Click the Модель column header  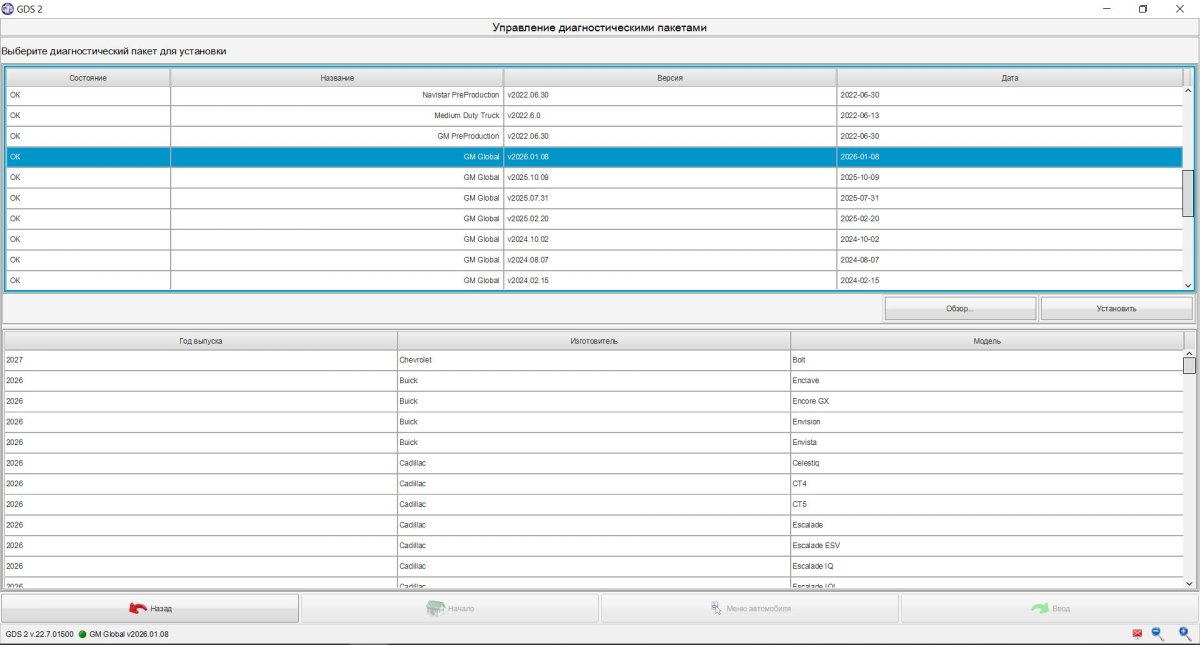(986, 341)
